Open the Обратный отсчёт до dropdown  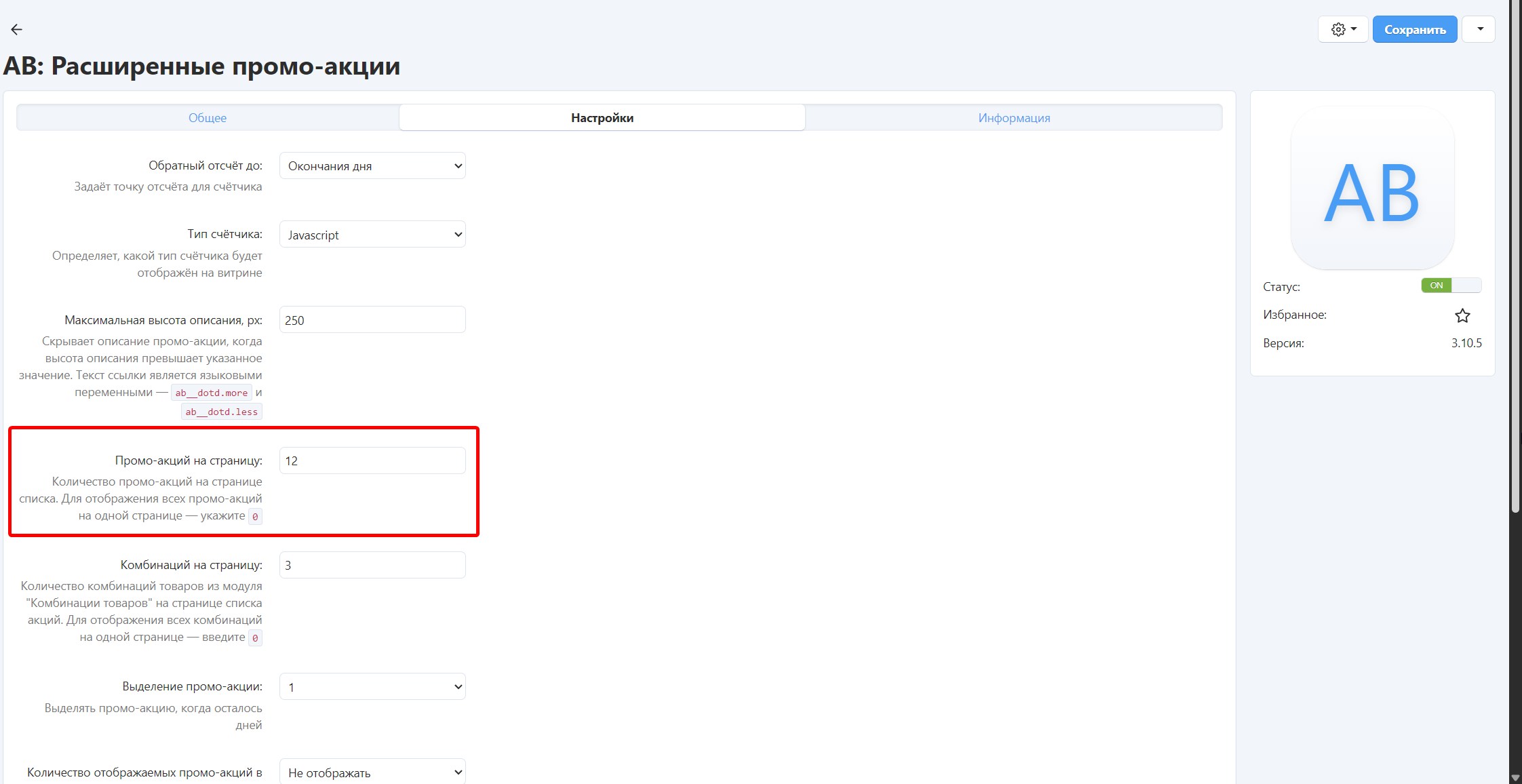click(x=372, y=166)
